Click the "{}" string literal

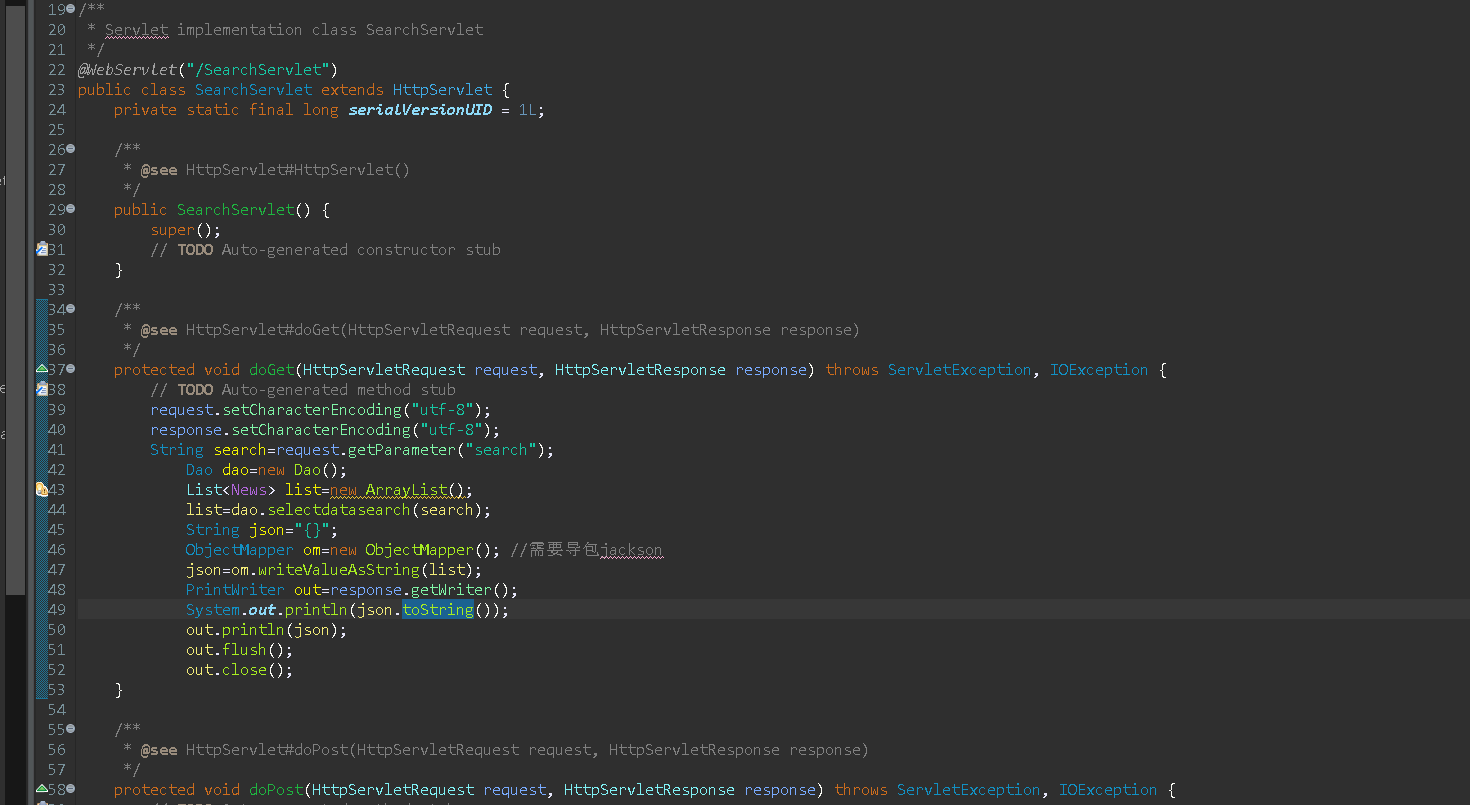[312, 530]
